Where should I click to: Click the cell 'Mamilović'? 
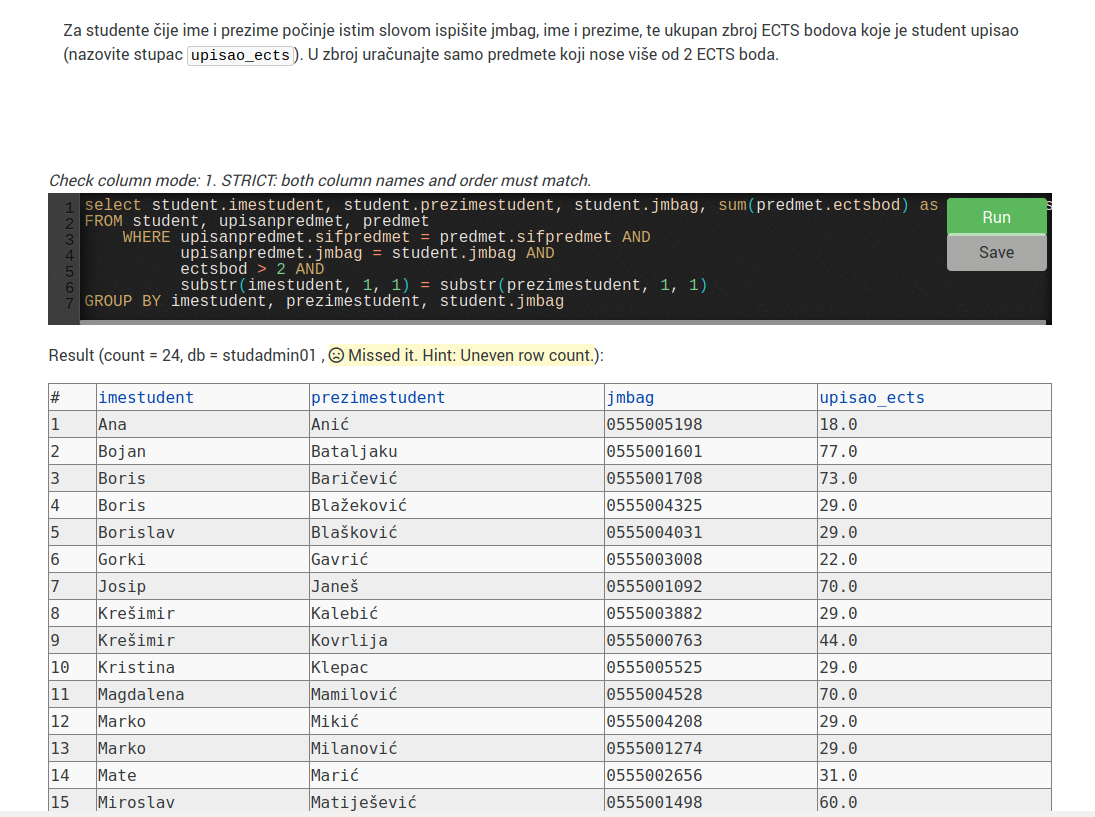point(457,695)
